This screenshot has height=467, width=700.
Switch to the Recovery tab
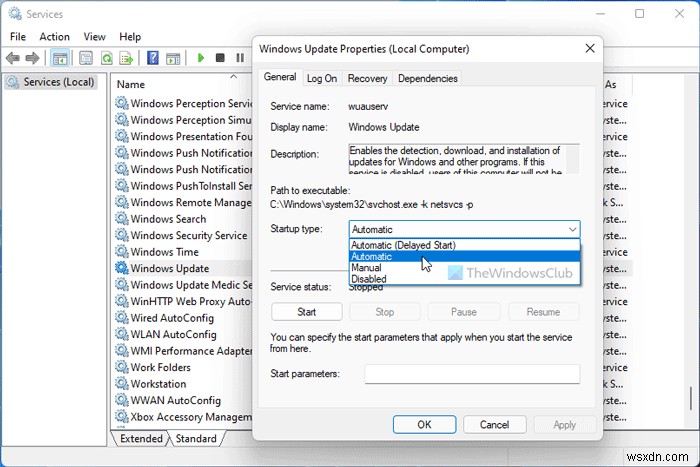367,79
